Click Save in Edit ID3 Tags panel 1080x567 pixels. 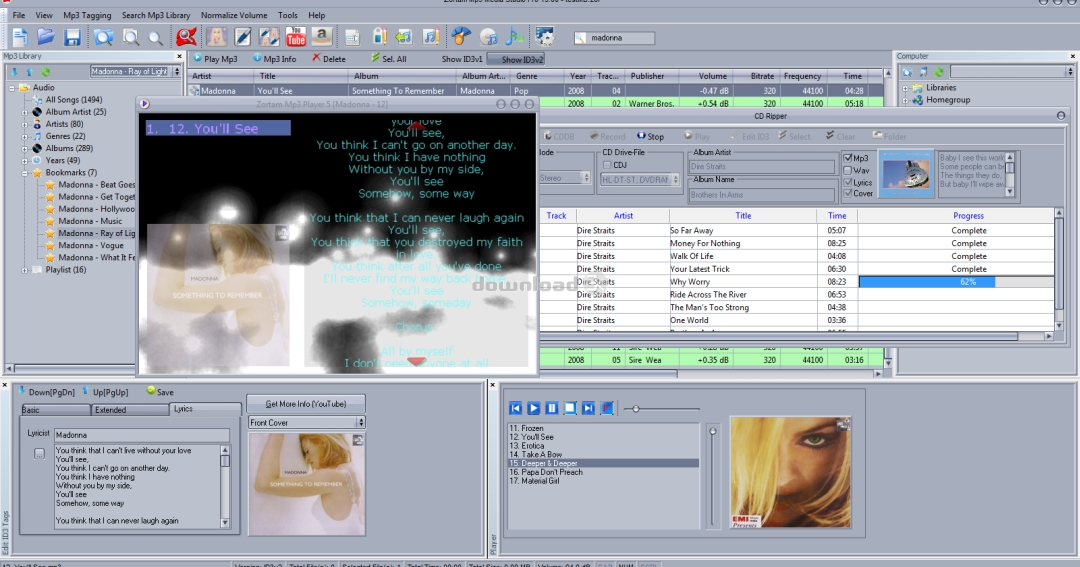[x=160, y=392]
